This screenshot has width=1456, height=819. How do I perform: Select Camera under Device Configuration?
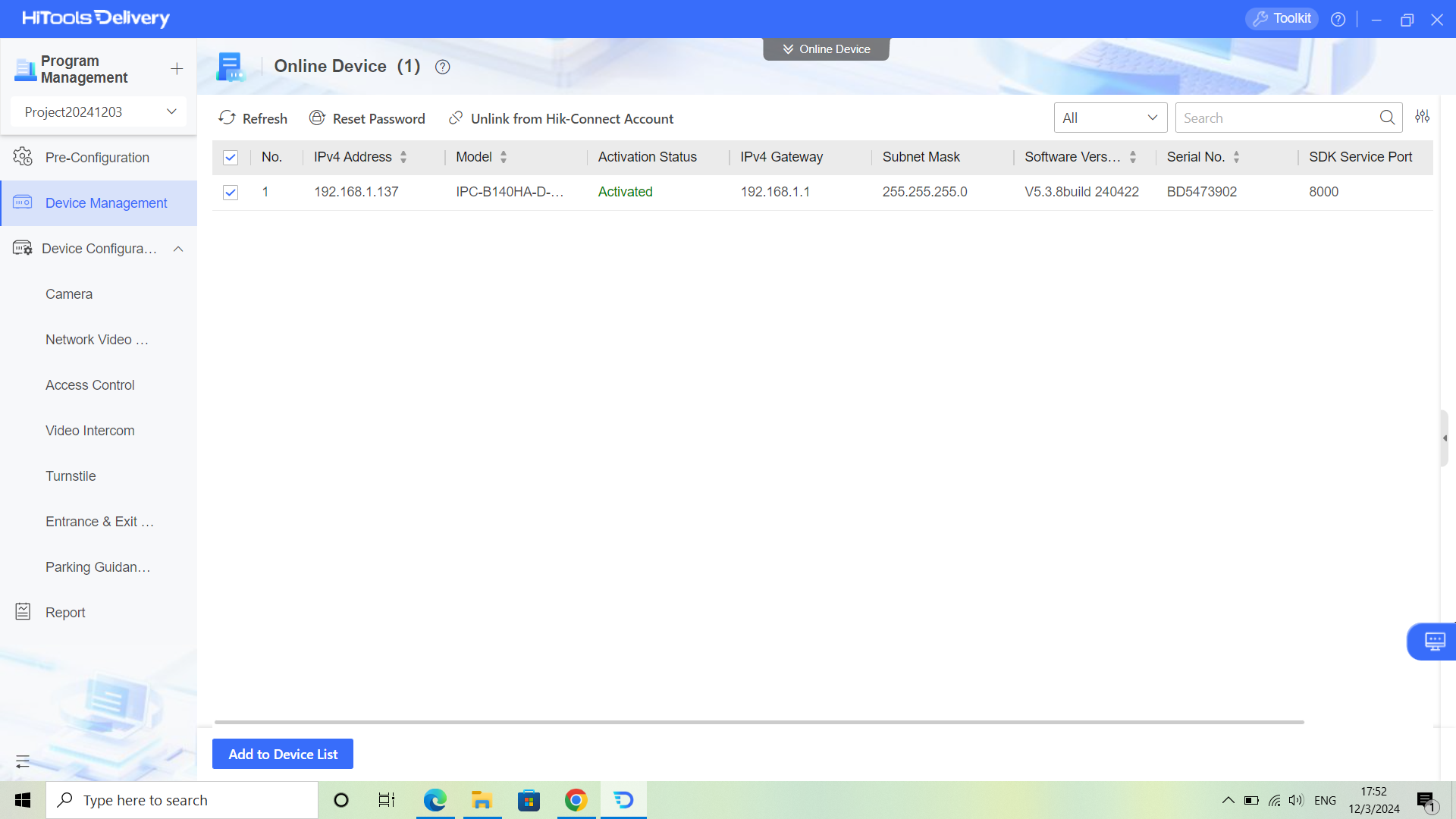pyautogui.click(x=69, y=293)
